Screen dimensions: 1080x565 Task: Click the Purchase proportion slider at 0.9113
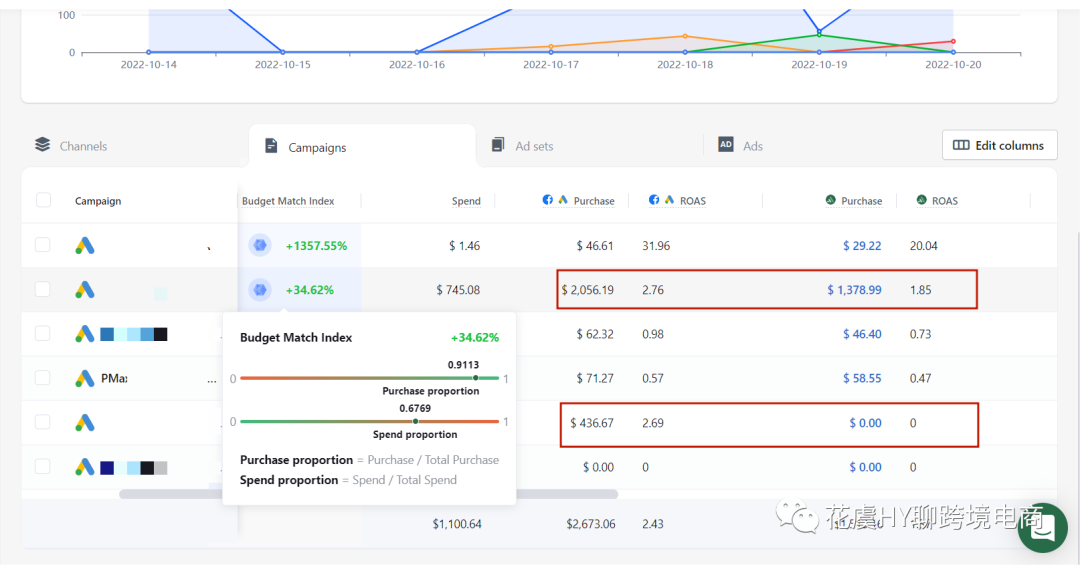tap(475, 378)
